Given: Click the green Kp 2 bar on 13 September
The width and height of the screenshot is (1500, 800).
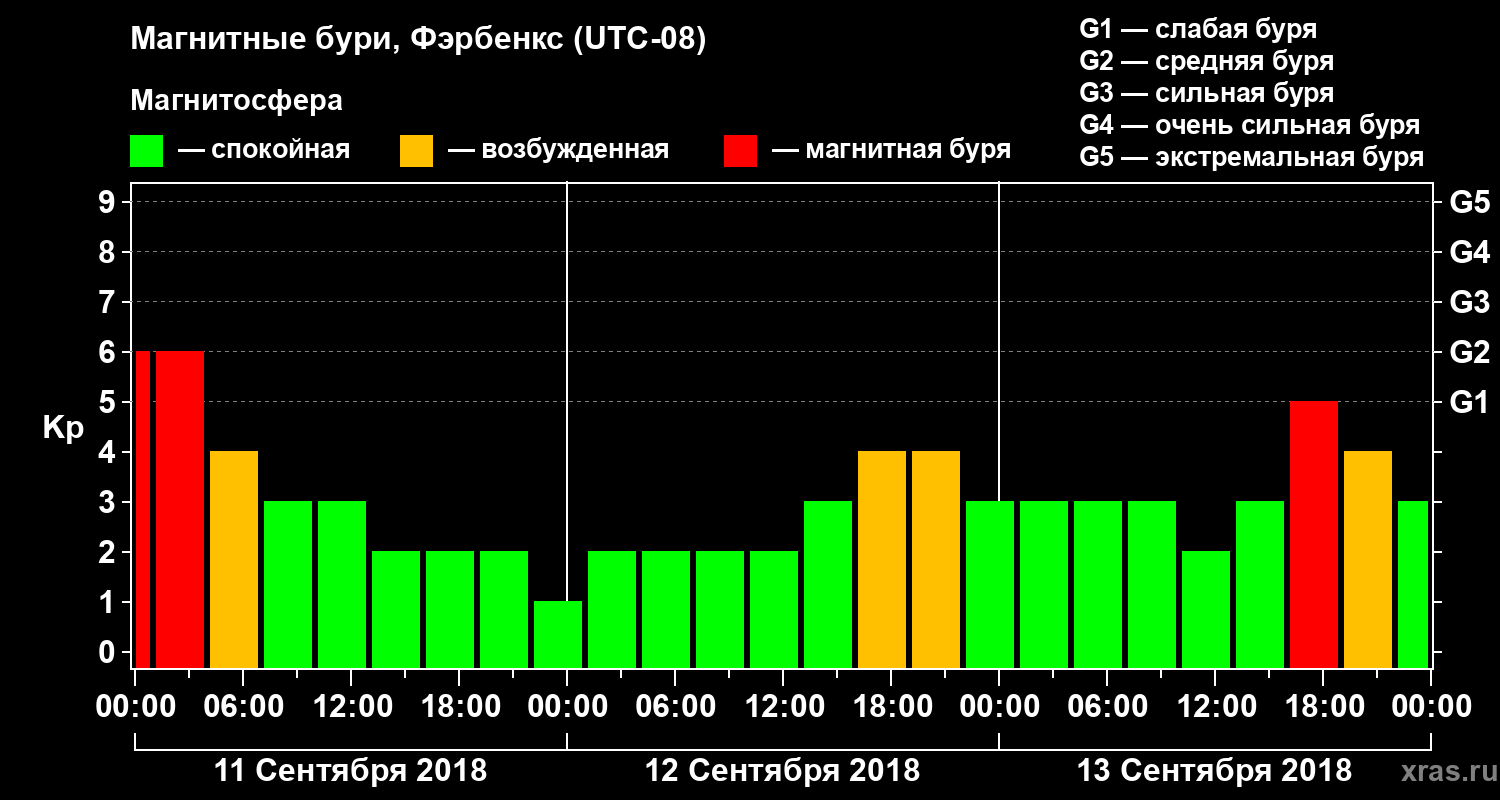Looking at the screenshot, I should 1206,609.
